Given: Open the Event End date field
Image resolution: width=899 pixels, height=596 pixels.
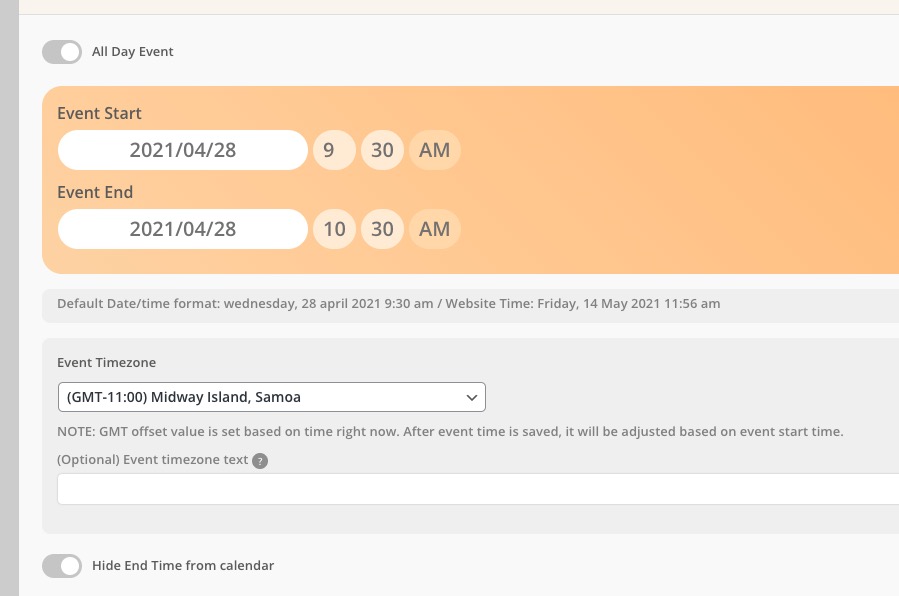Looking at the screenshot, I should (x=183, y=229).
